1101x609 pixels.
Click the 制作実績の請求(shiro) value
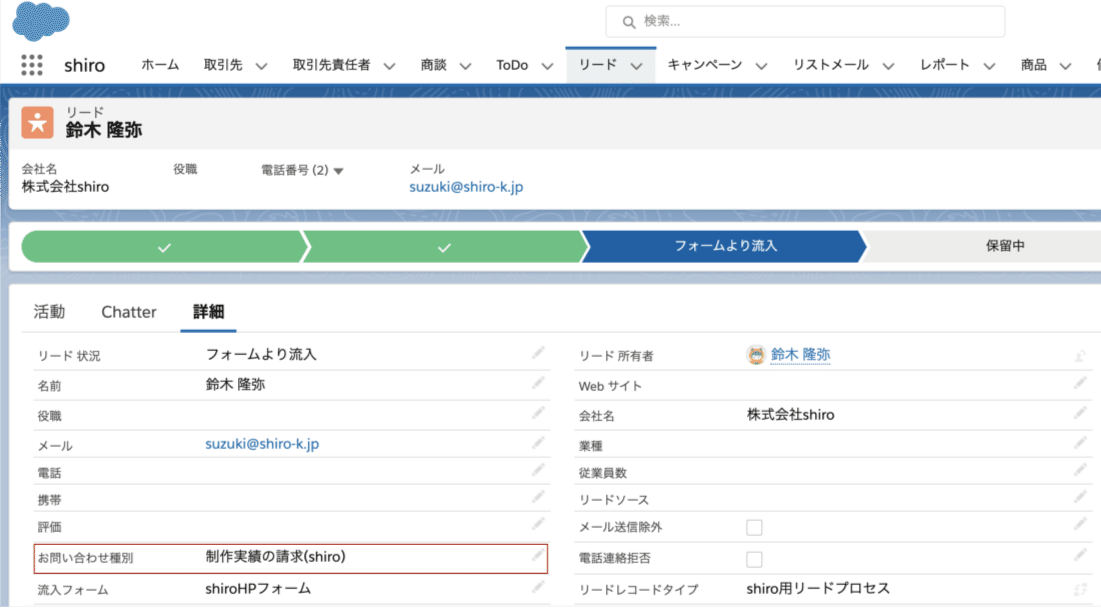(x=275, y=557)
